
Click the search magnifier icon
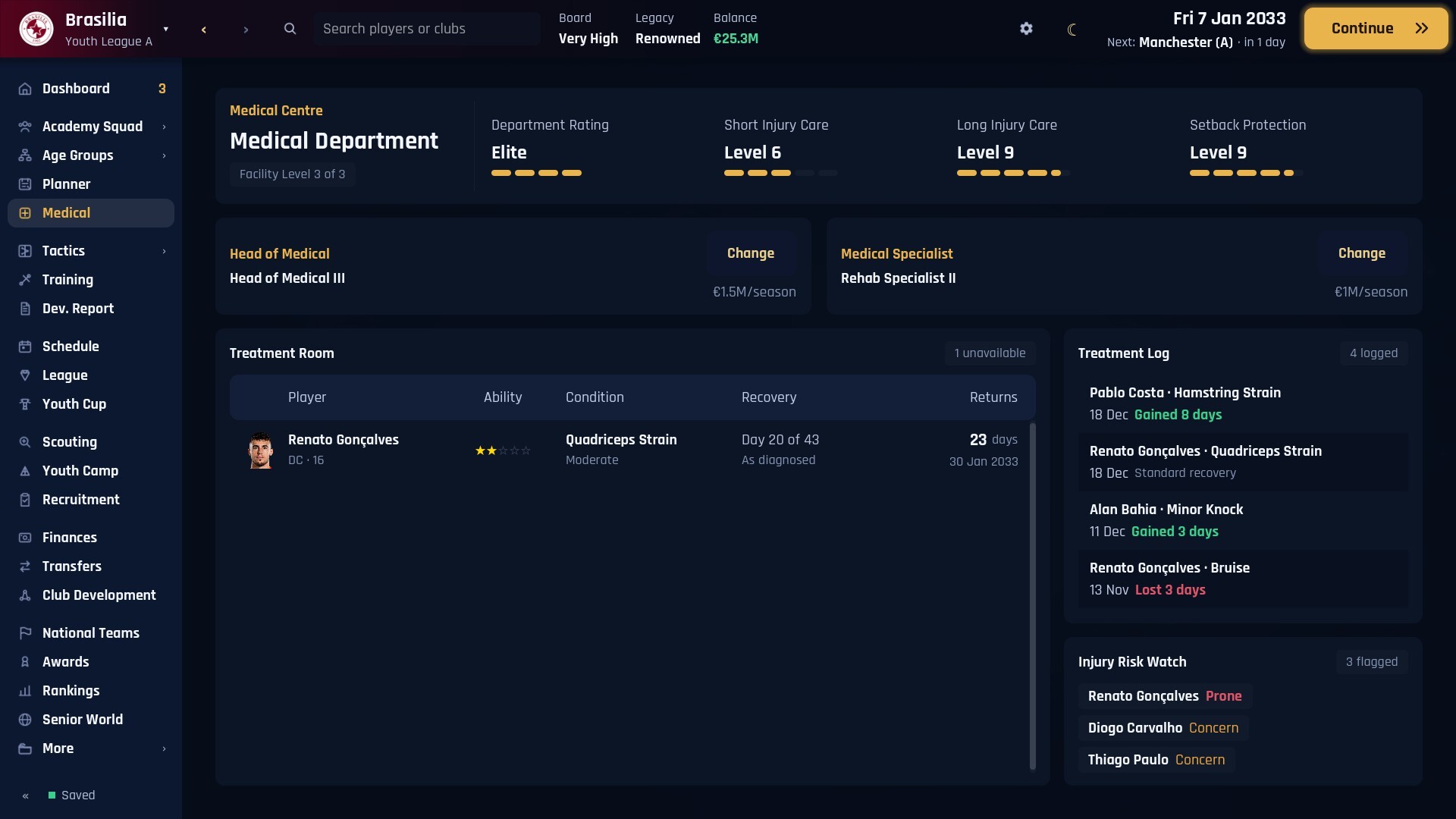290,29
